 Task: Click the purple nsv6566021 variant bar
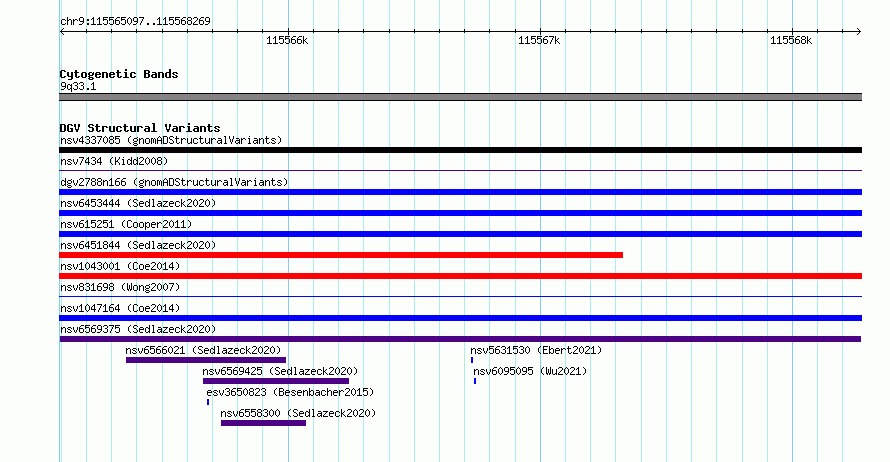tap(206, 360)
